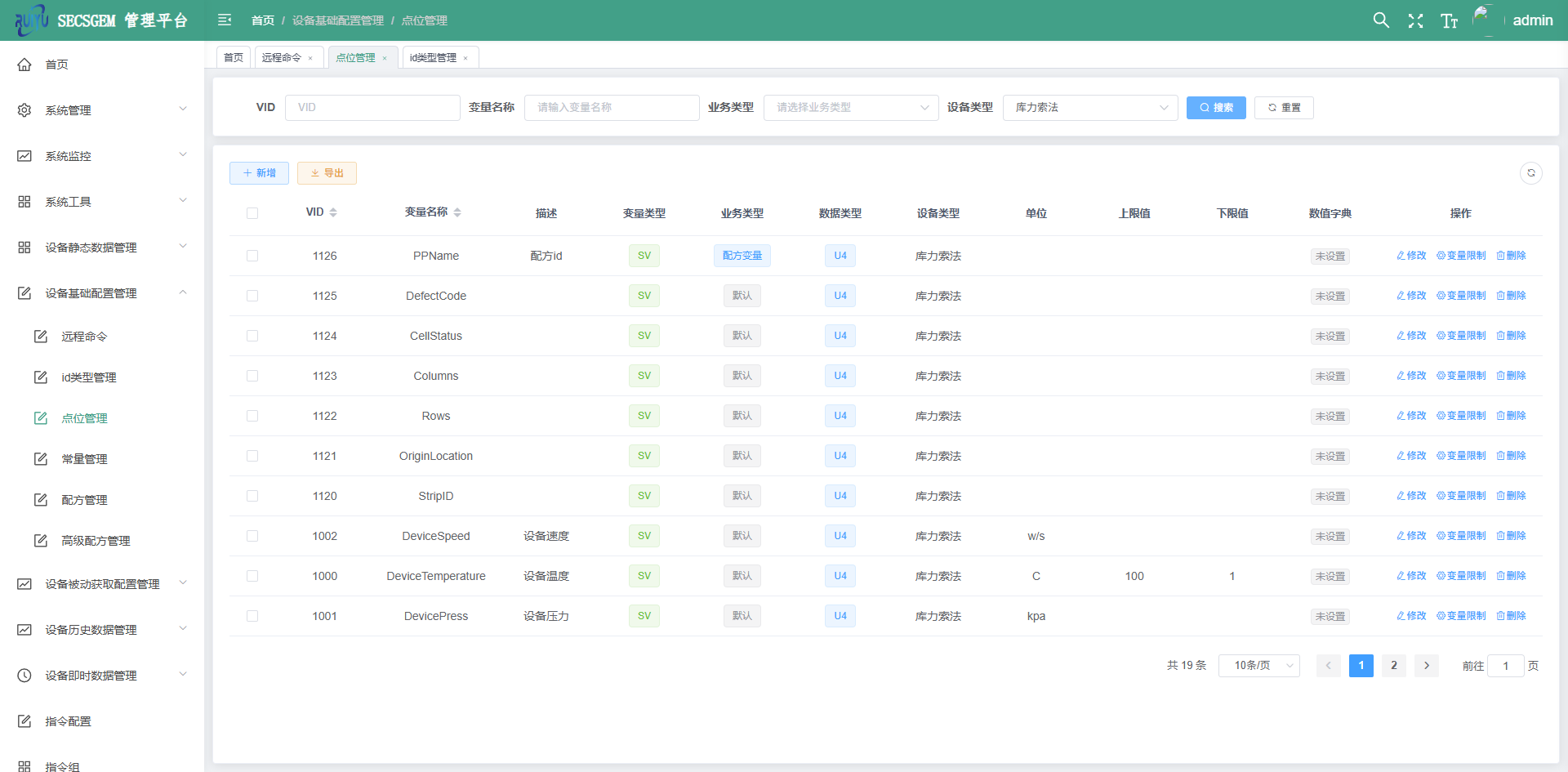Click the 新增 button
Screen dimensions: 1568x772
[259, 173]
